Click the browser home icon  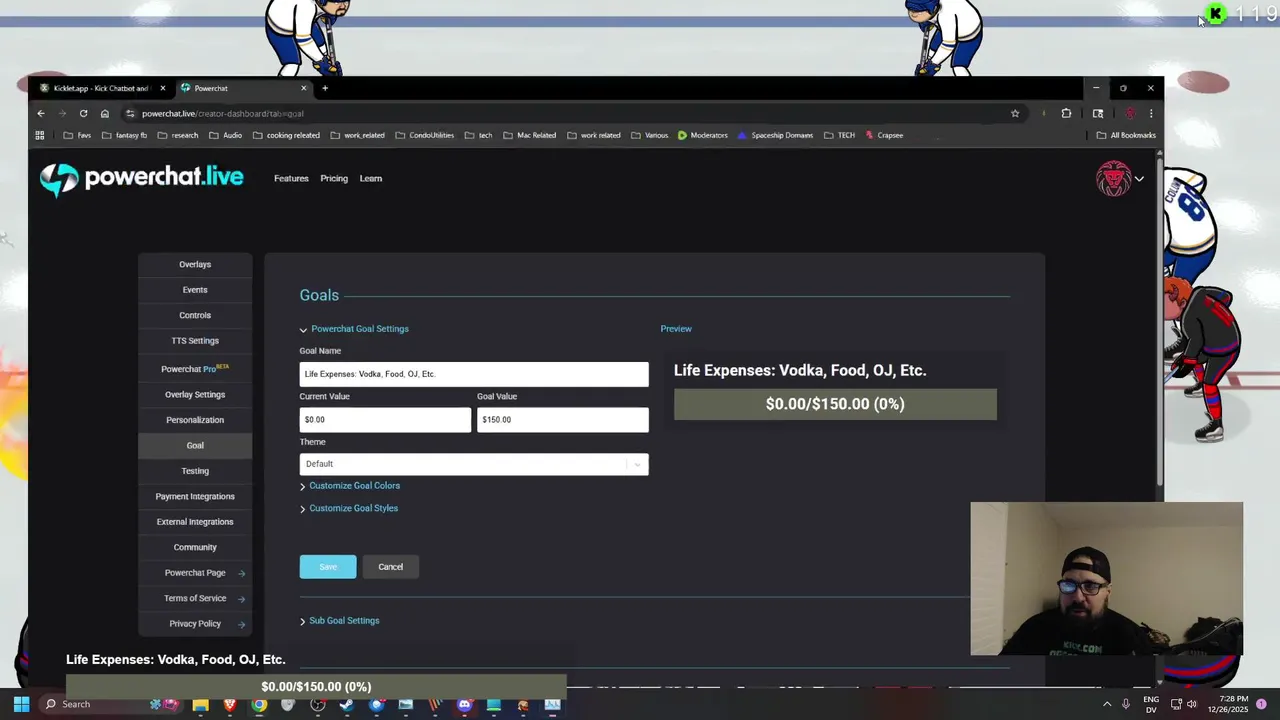click(x=104, y=113)
